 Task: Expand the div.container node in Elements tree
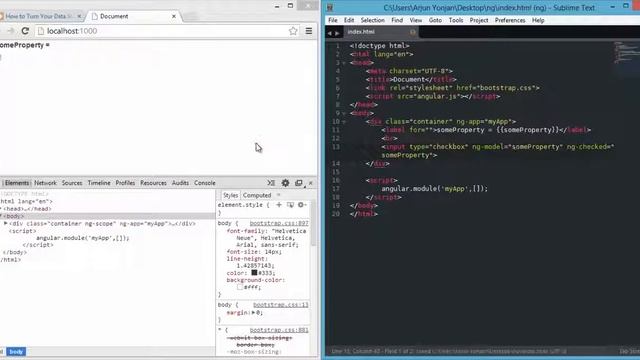click(x=6, y=224)
